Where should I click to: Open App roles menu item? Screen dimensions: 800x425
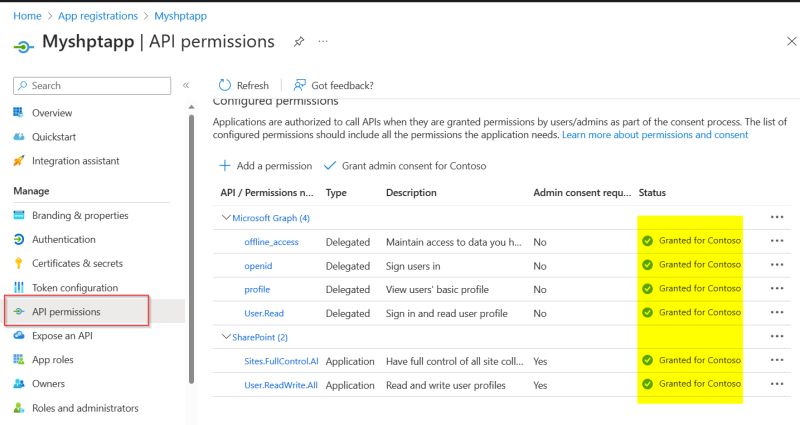53,360
